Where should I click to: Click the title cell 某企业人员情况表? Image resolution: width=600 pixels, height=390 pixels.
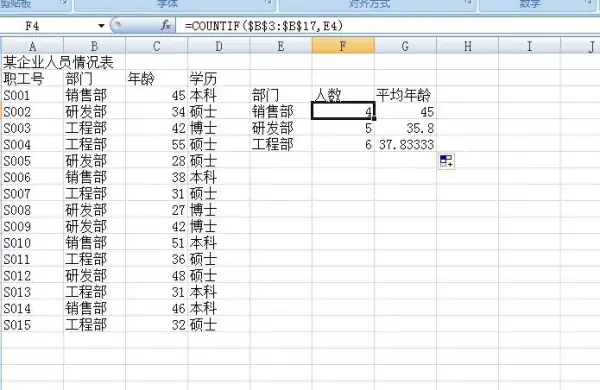[x=58, y=62]
